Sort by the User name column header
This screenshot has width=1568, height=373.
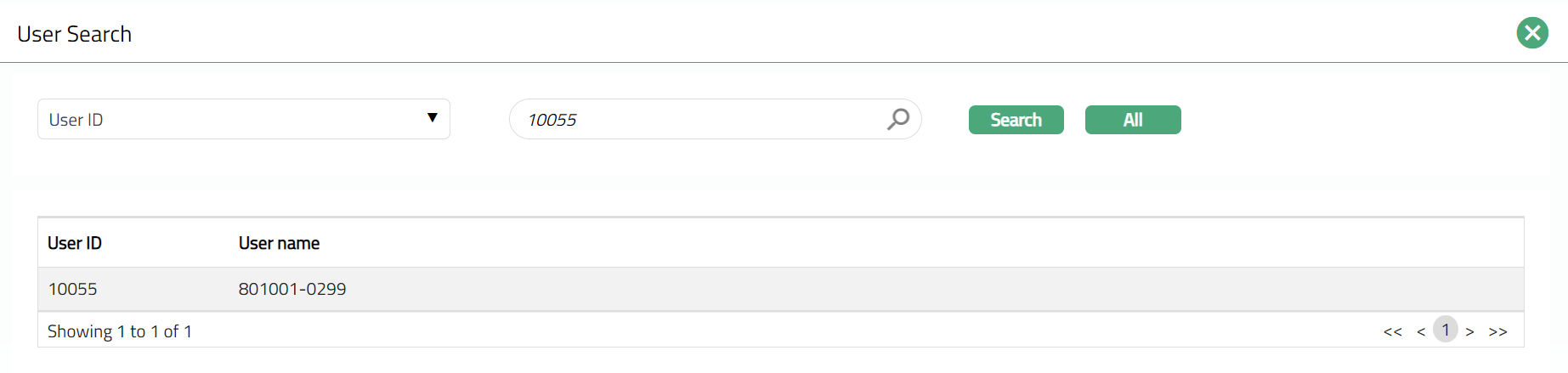(279, 244)
